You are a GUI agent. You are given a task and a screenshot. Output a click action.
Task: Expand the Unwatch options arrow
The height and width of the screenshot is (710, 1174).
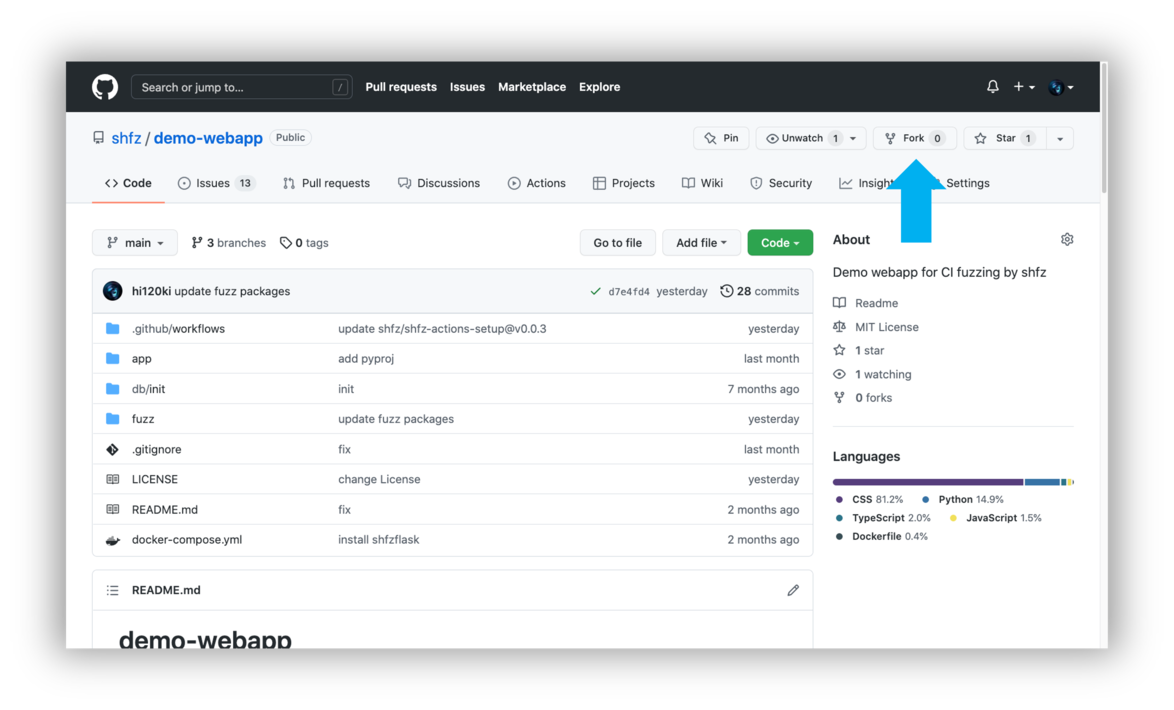tap(854, 138)
